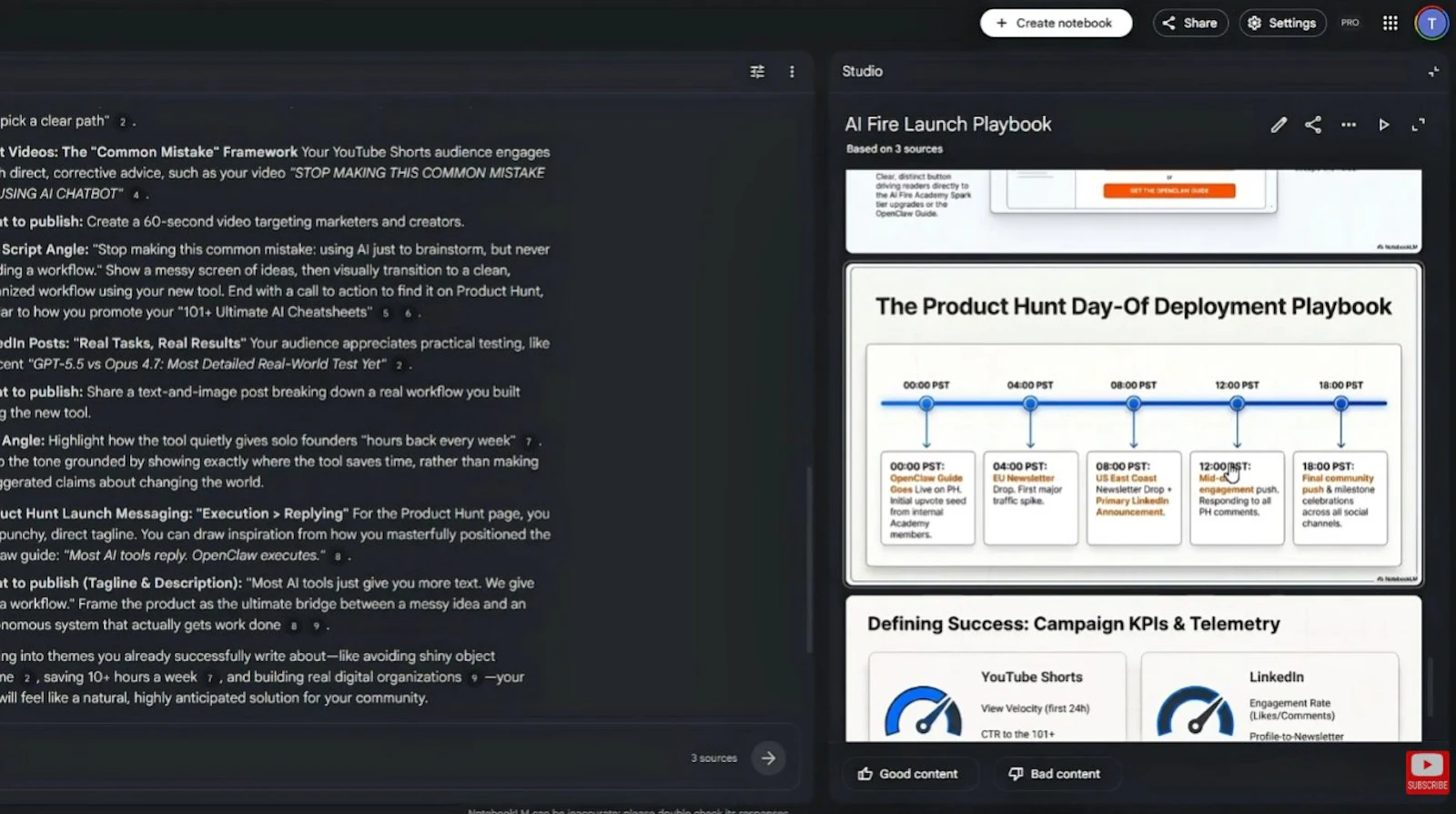
Task: Start slideshow playback
Action: click(1384, 125)
